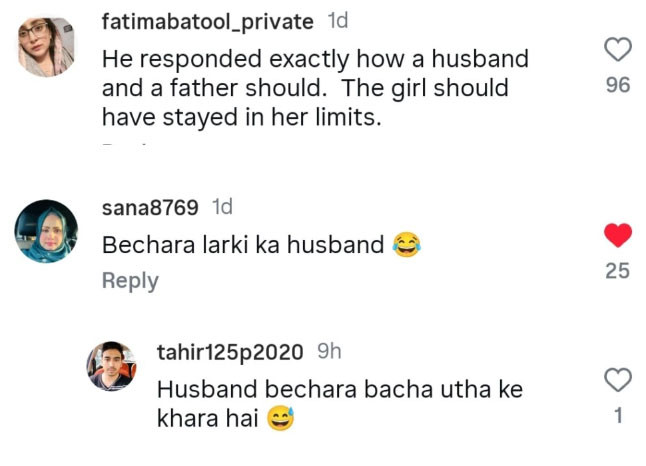
Task: Select the reply text "Husband bechara bacha utha ke"
Action: point(340,389)
